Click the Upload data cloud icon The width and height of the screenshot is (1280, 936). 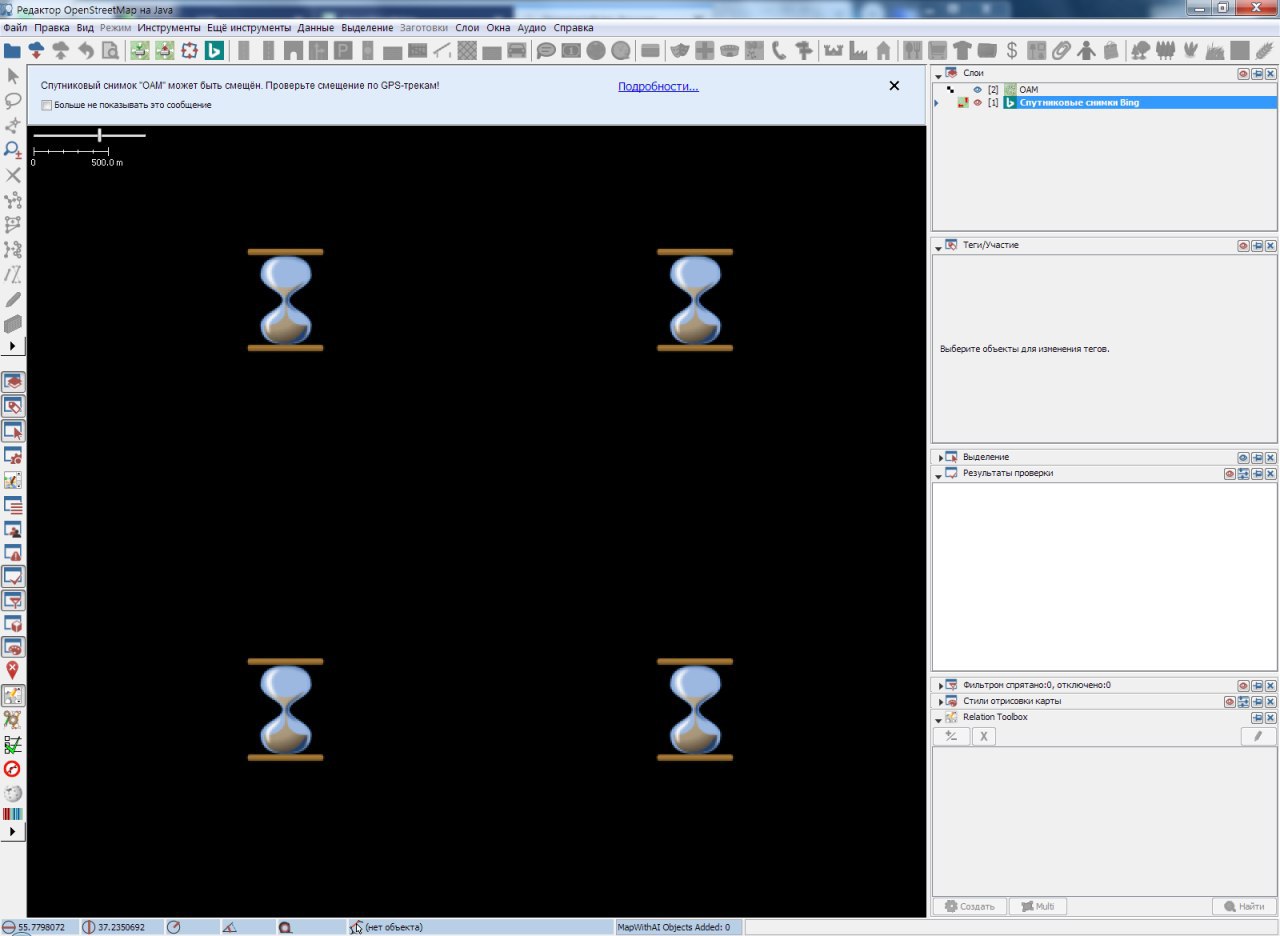(61, 50)
